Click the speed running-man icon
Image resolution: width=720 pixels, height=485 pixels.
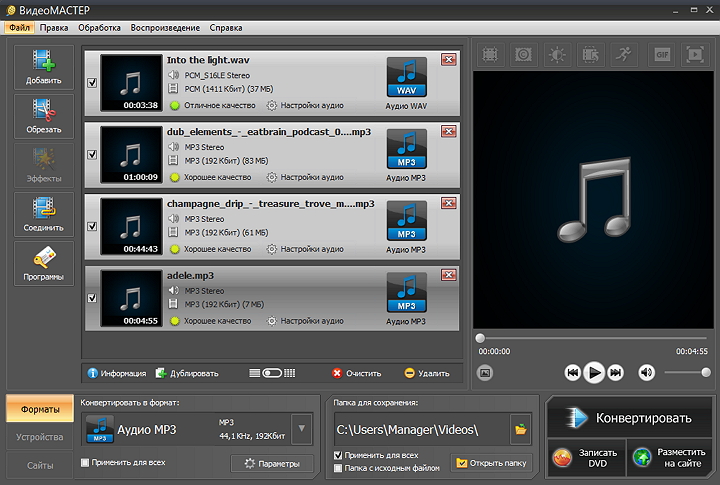[624, 55]
